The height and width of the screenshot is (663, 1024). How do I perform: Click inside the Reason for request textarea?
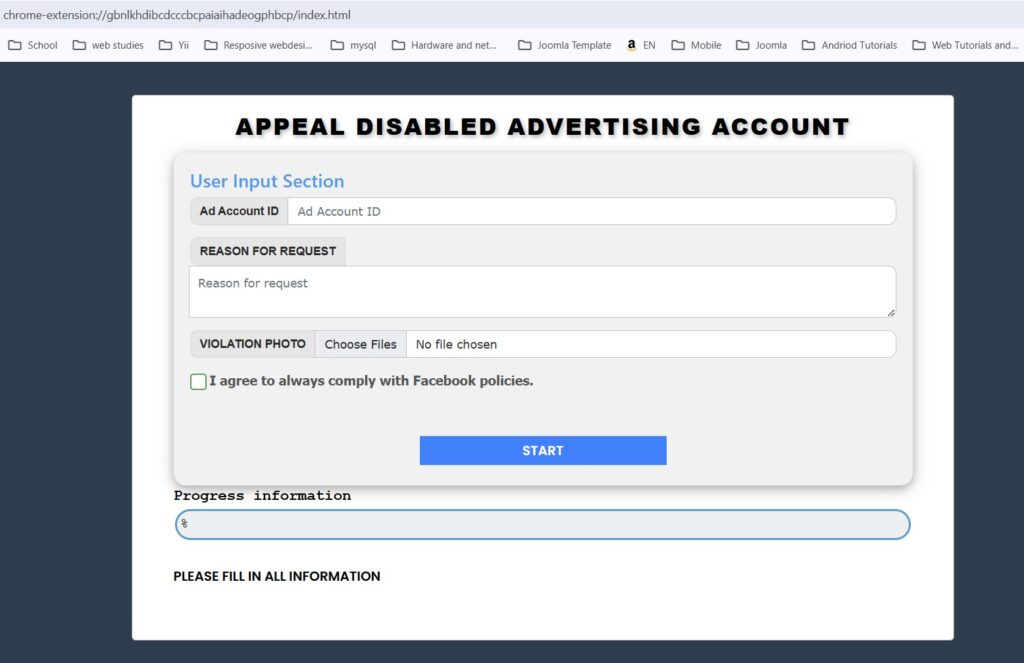tap(540, 291)
